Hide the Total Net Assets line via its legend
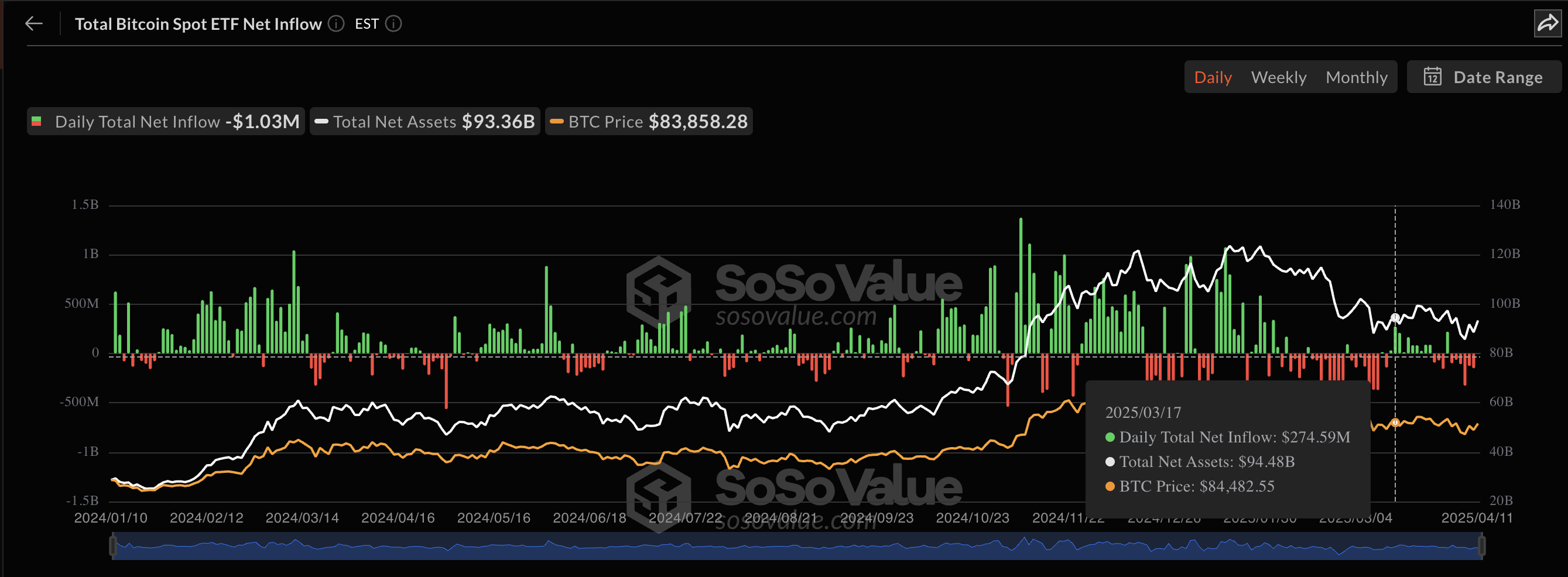Viewport: 1568px width, 577px height. (x=425, y=122)
